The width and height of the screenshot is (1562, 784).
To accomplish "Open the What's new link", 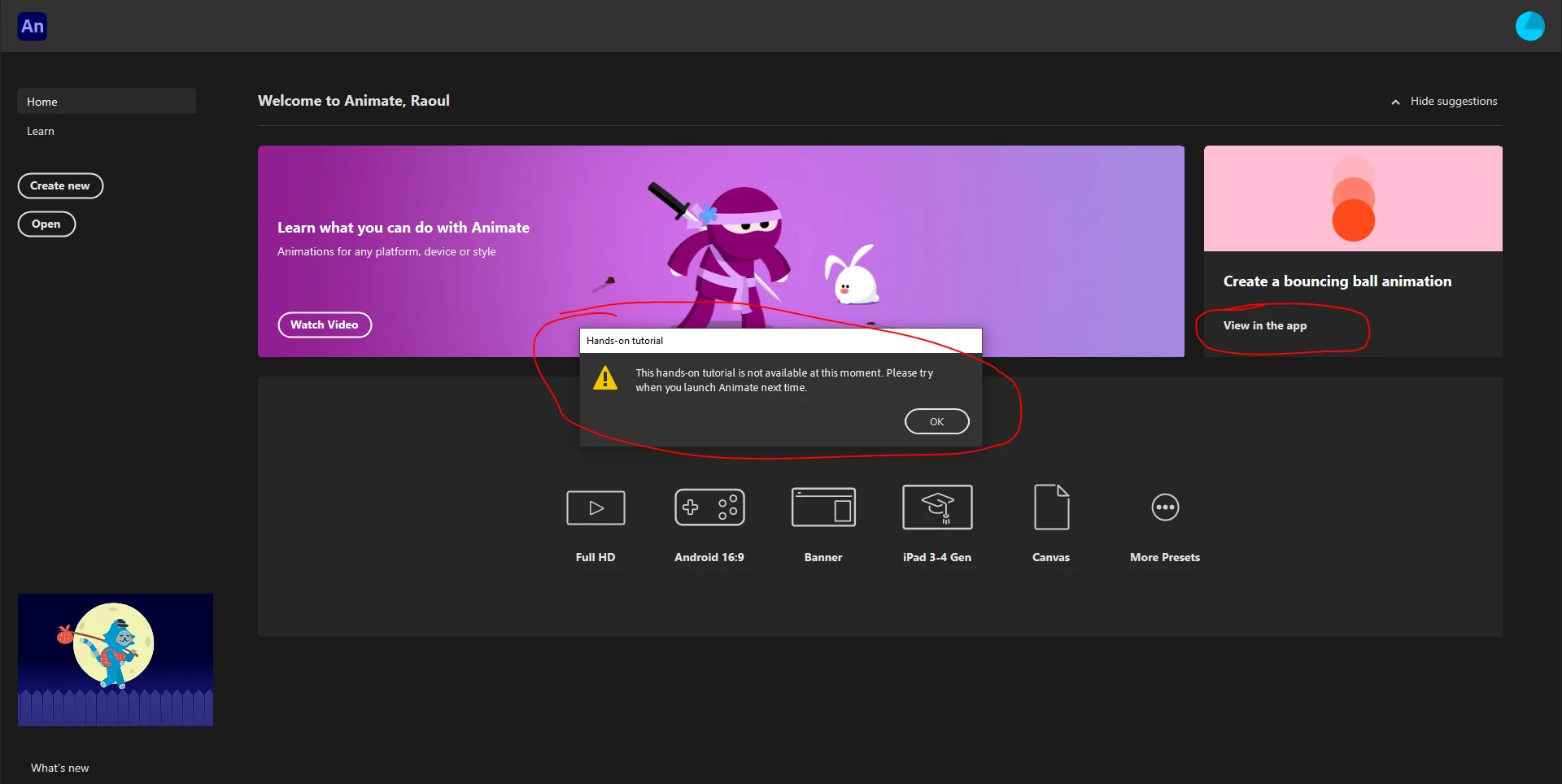I will tap(60, 768).
